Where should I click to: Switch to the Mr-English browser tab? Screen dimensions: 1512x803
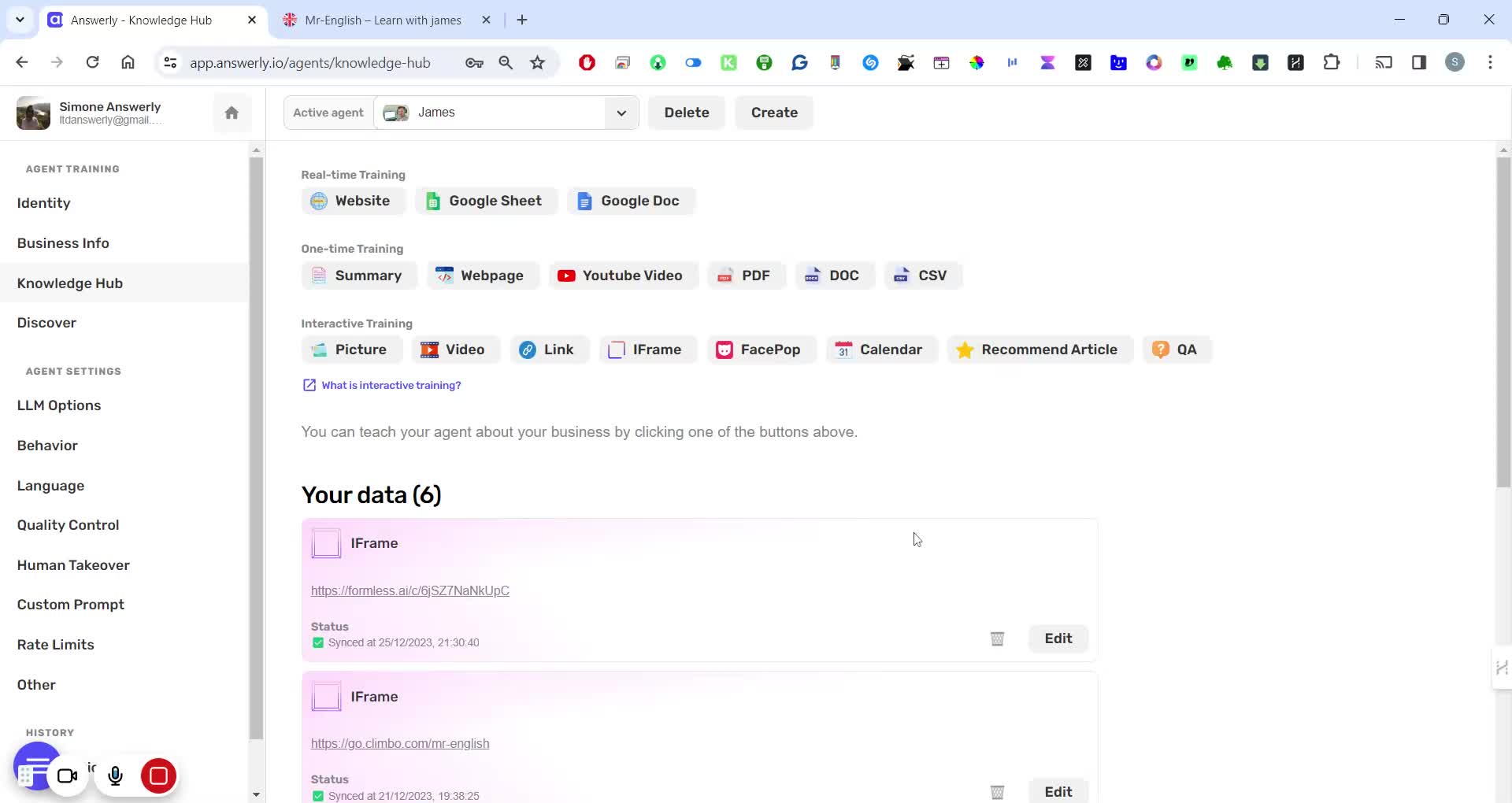click(x=383, y=20)
